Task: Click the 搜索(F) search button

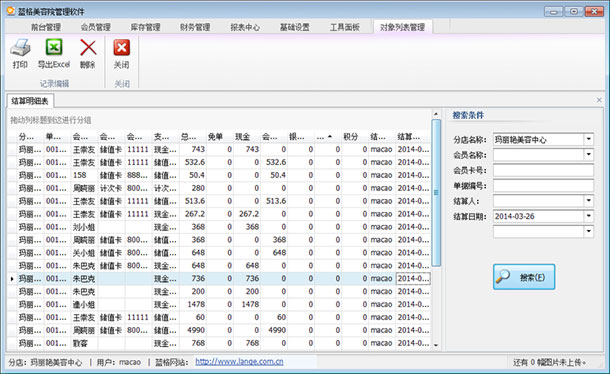Action: (x=524, y=277)
